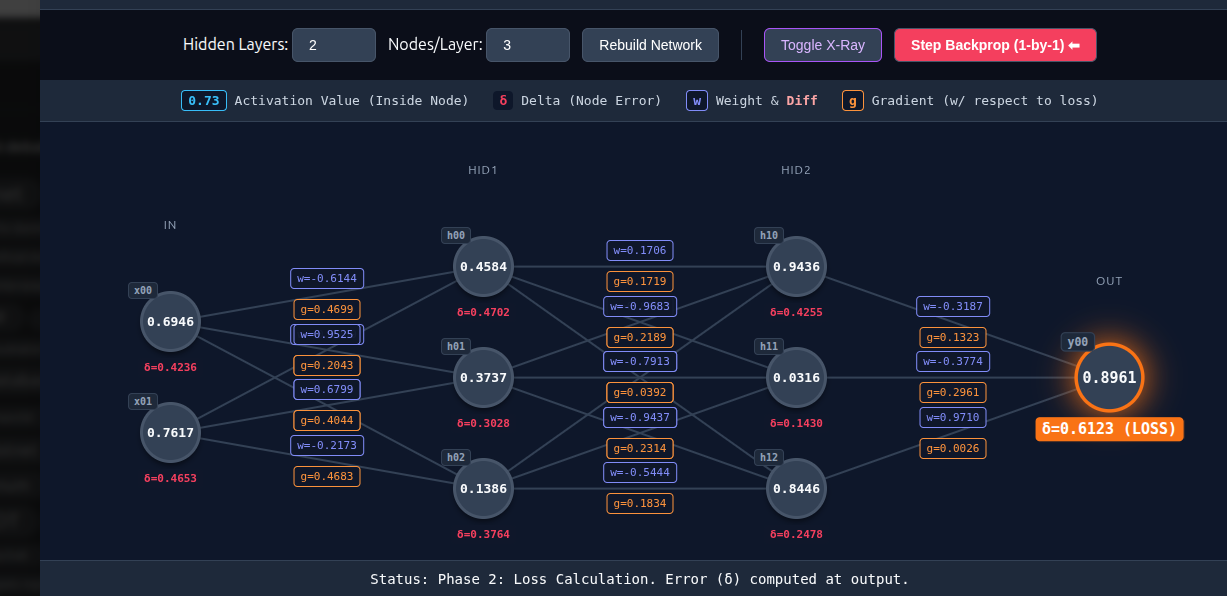Click the w weight legend icon

[x=697, y=101]
